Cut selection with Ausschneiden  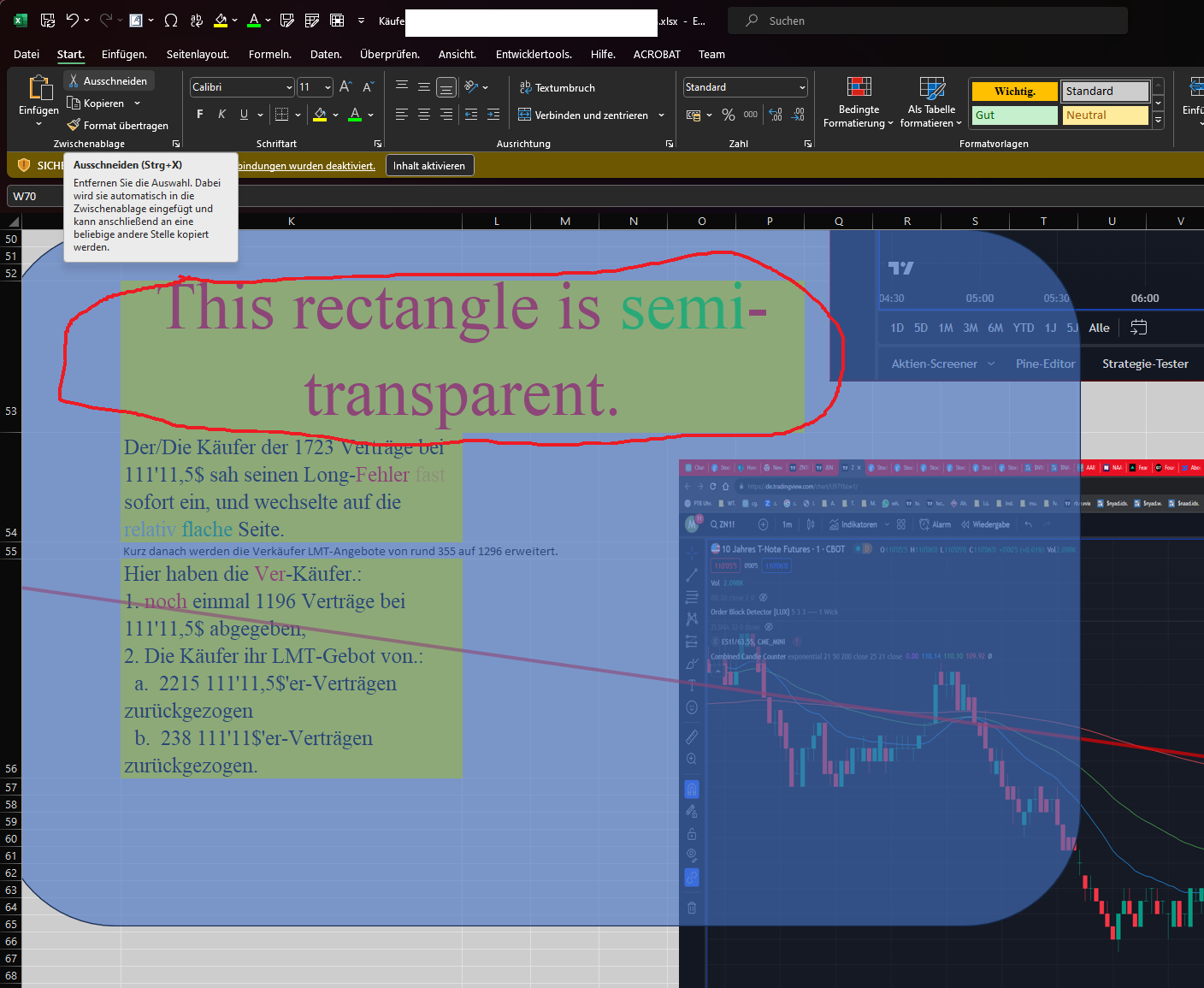tap(109, 80)
